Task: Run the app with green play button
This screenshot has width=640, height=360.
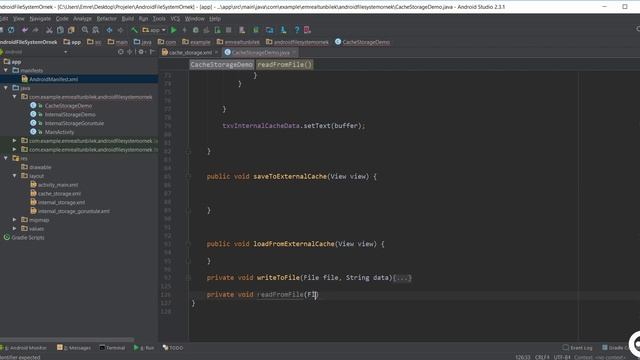Action: point(173,30)
